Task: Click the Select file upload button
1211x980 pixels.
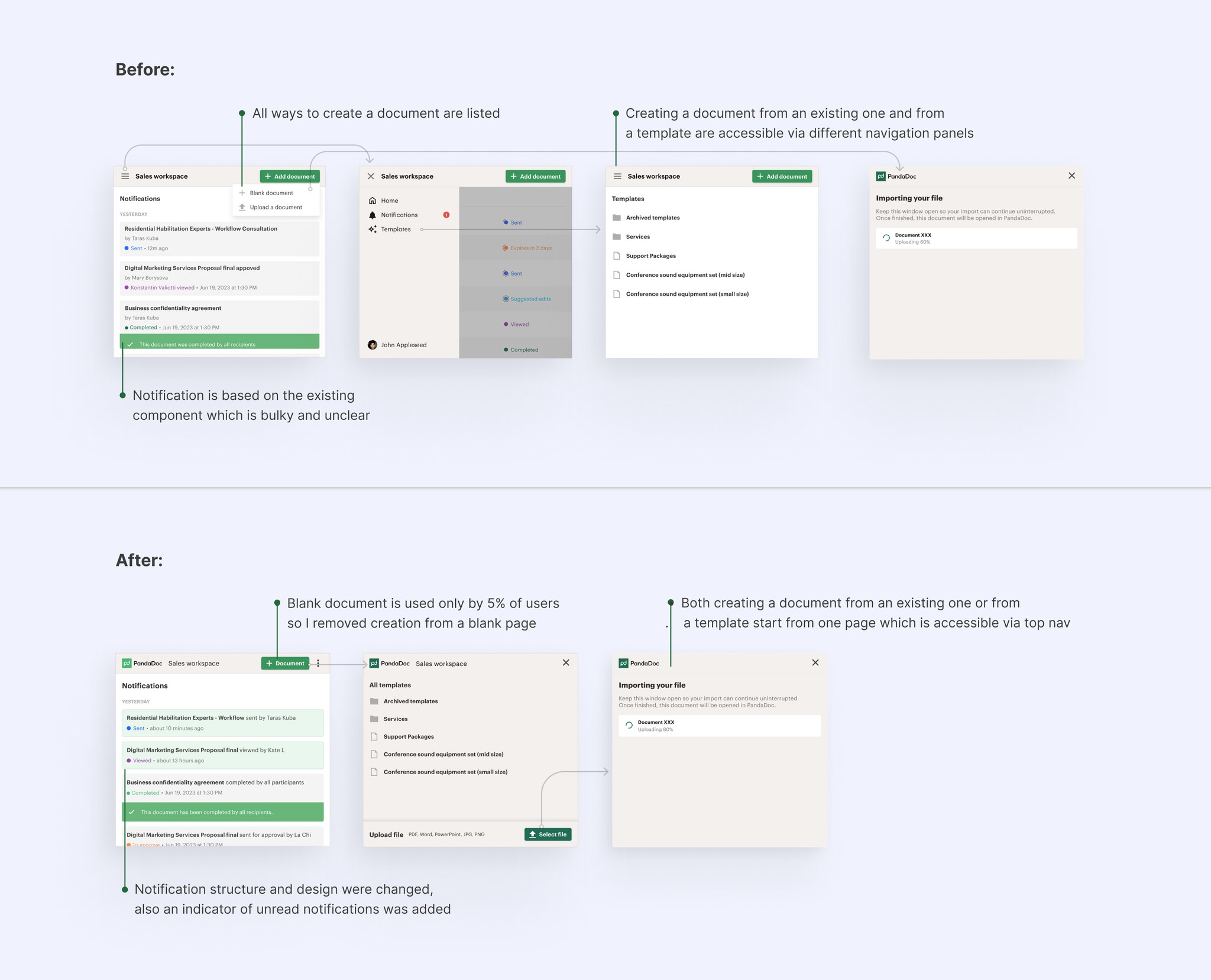Action: tap(547, 834)
